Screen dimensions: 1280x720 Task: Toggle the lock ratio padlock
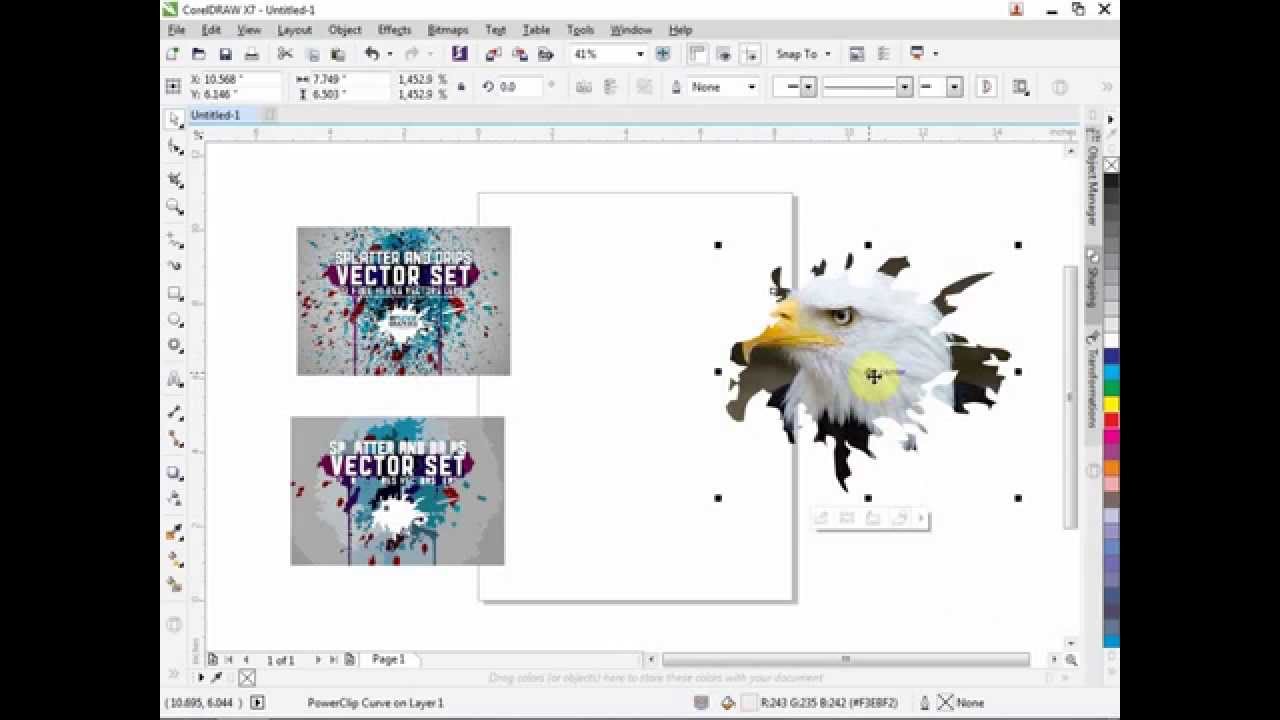click(x=461, y=87)
